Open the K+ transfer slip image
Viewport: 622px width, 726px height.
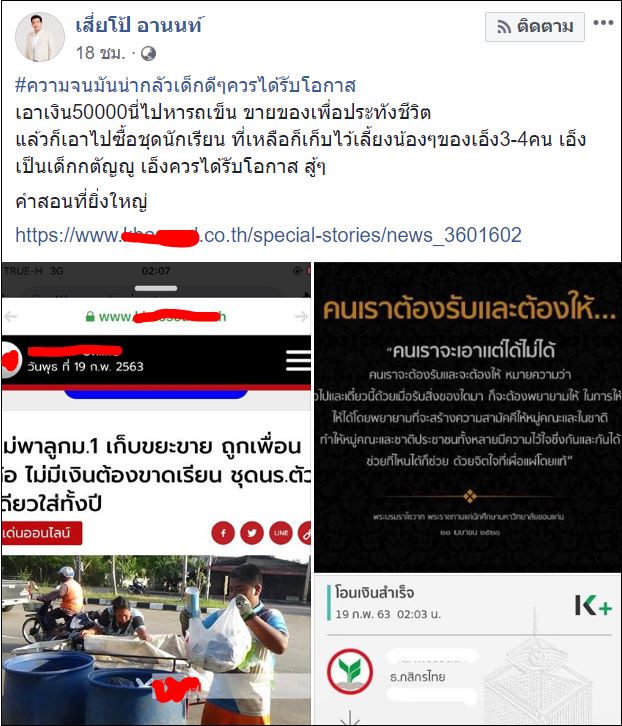(468, 650)
